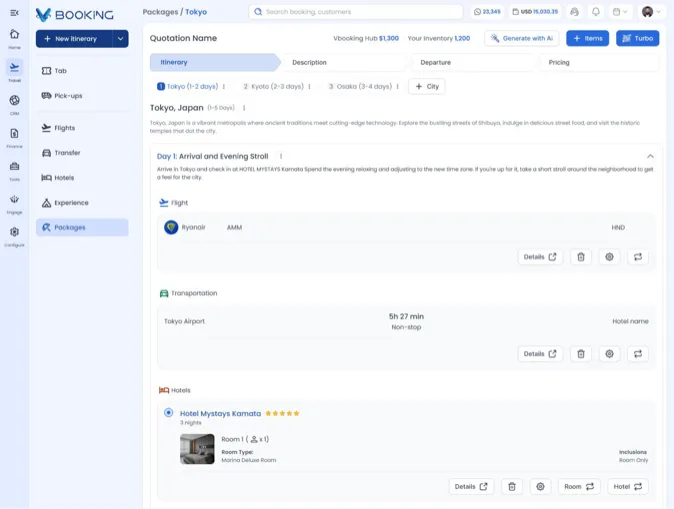
Task: Switch to the Pricing step tab
Action: (597, 62)
